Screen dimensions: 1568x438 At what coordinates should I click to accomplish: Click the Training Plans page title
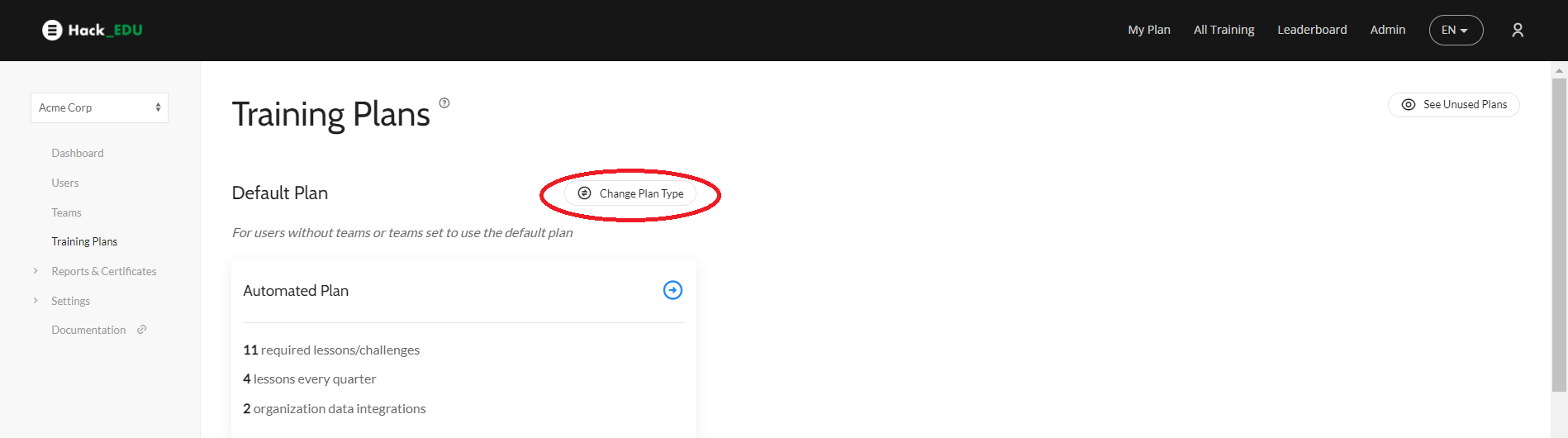pyautogui.click(x=330, y=114)
